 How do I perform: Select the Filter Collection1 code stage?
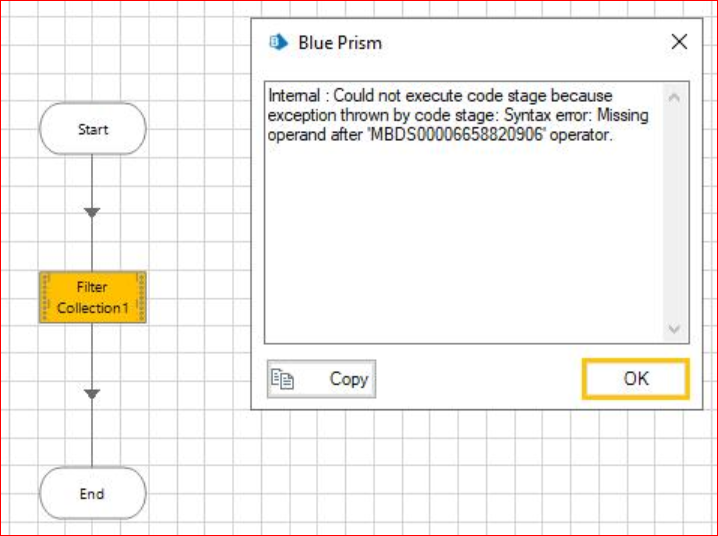tap(93, 298)
